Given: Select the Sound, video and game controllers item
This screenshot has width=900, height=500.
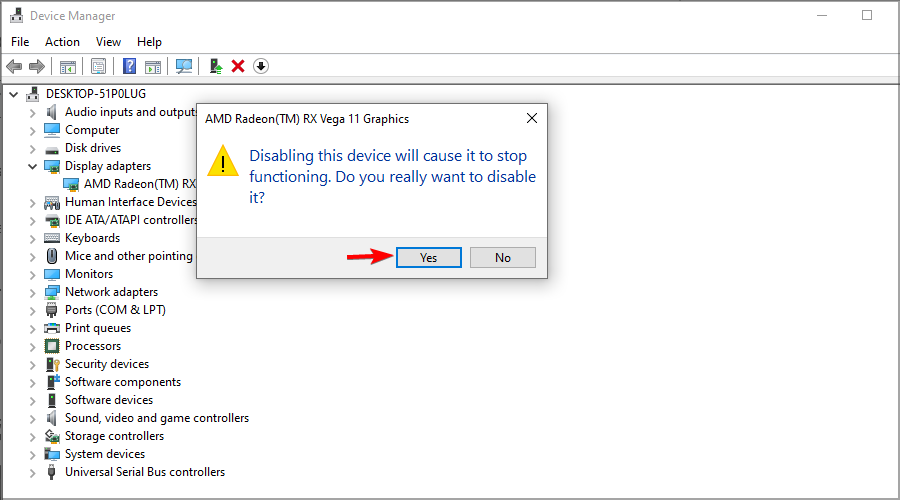Looking at the screenshot, I should [157, 418].
